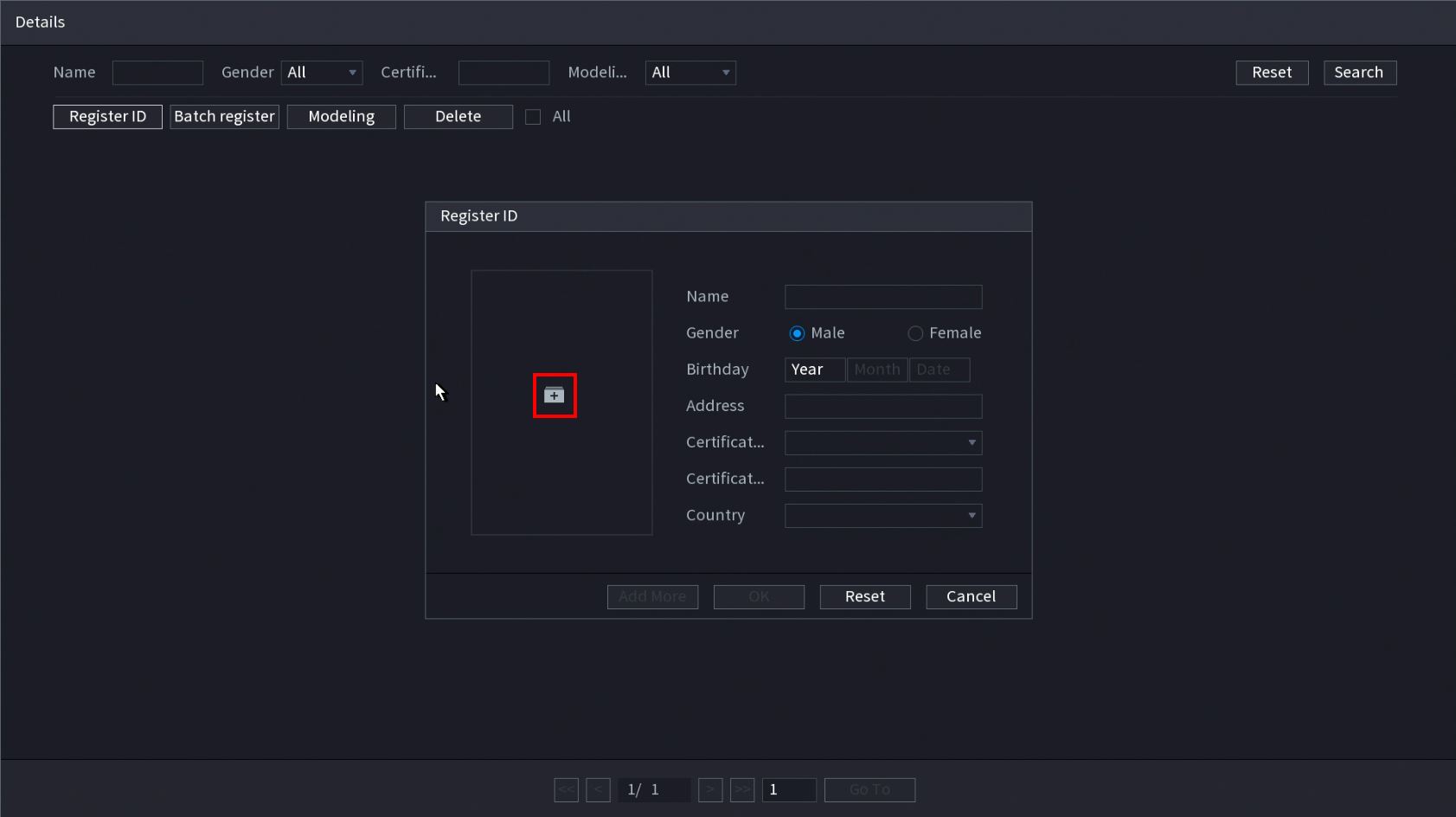Image resolution: width=1456 pixels, height=817 pixels.
Task: Click Reset in the Register ID dialog
Action: click(864, 596)
